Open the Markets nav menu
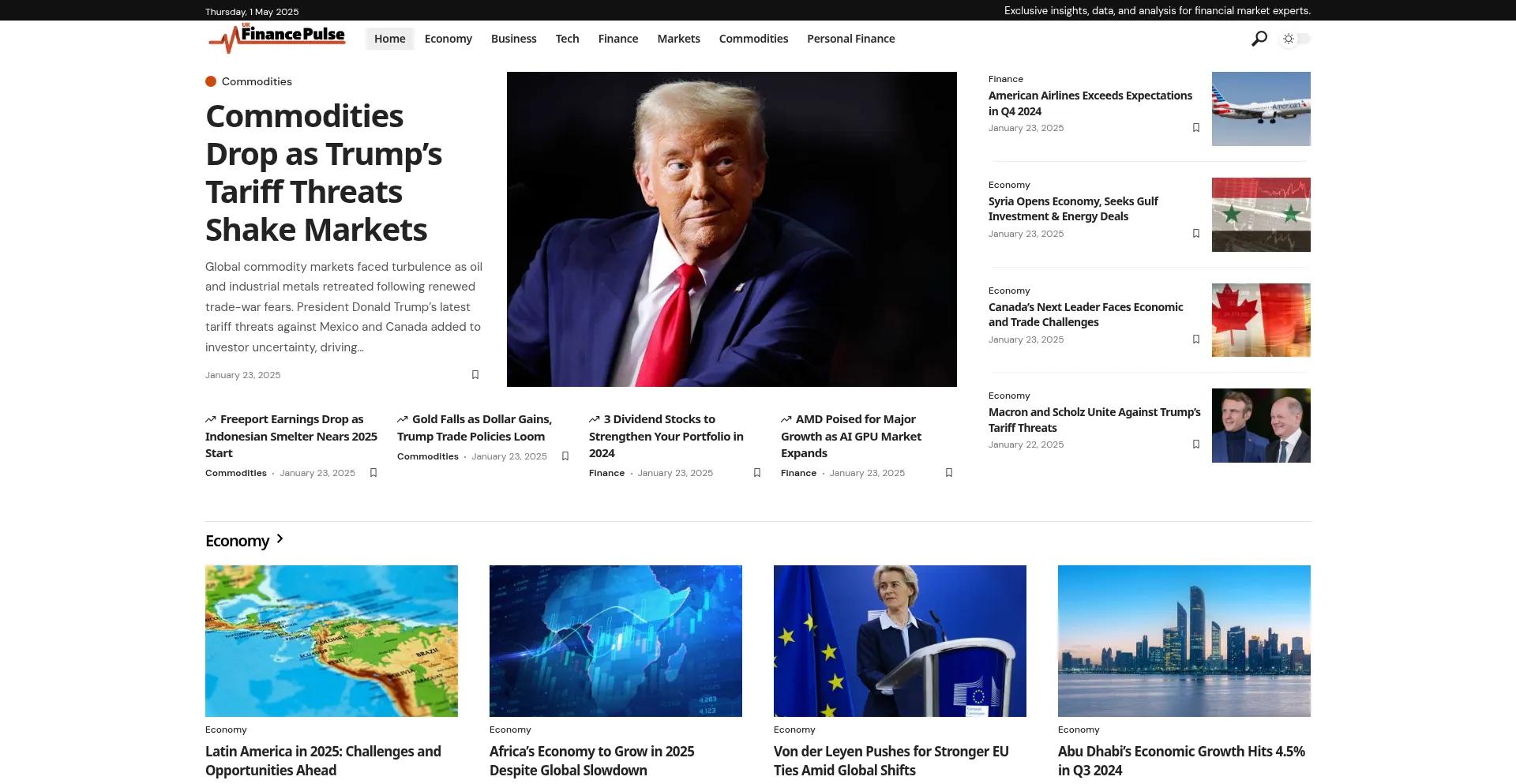Screen dimensions: 1516x784 coord(679,39)
